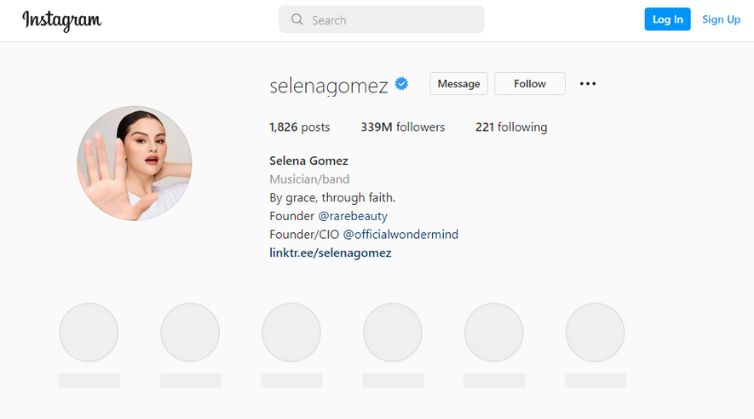The height and width of the screenshot is (419, 754).
Task: Focus the Search input field
Action: [x=381, y=19]
